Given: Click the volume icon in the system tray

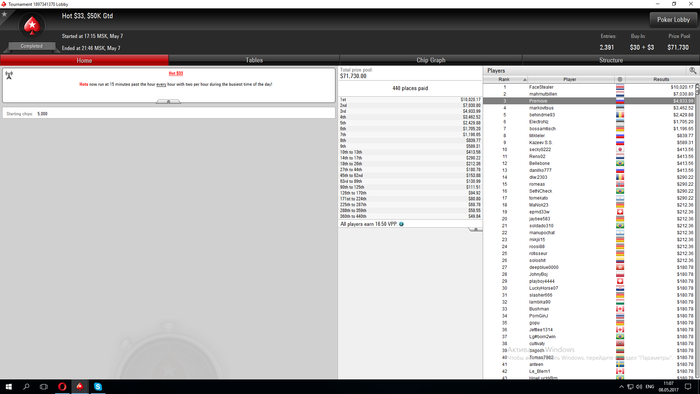Looking at the screenshot, I should pos(639,387).
